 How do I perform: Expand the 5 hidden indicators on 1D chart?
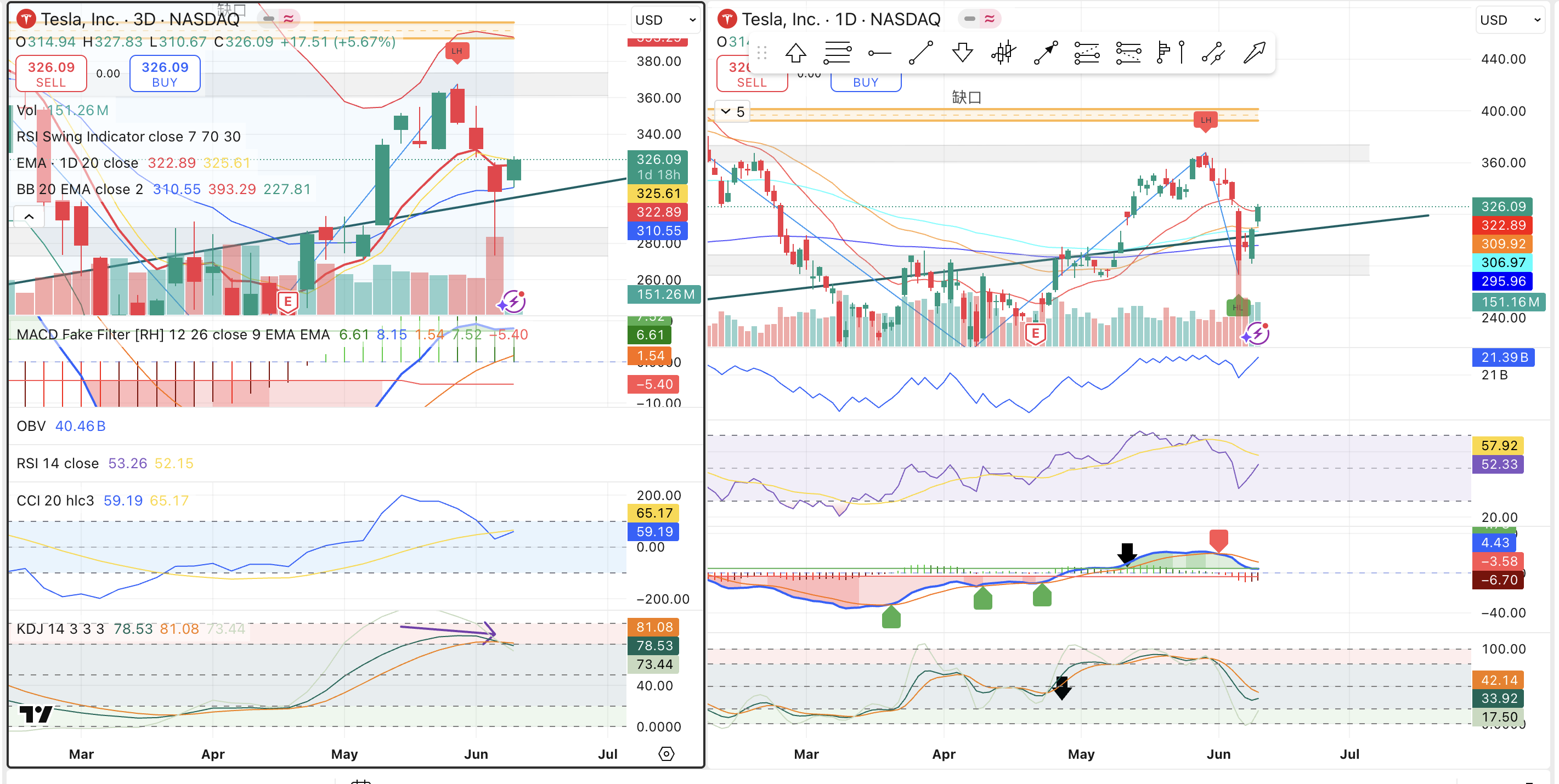point(732,112)
